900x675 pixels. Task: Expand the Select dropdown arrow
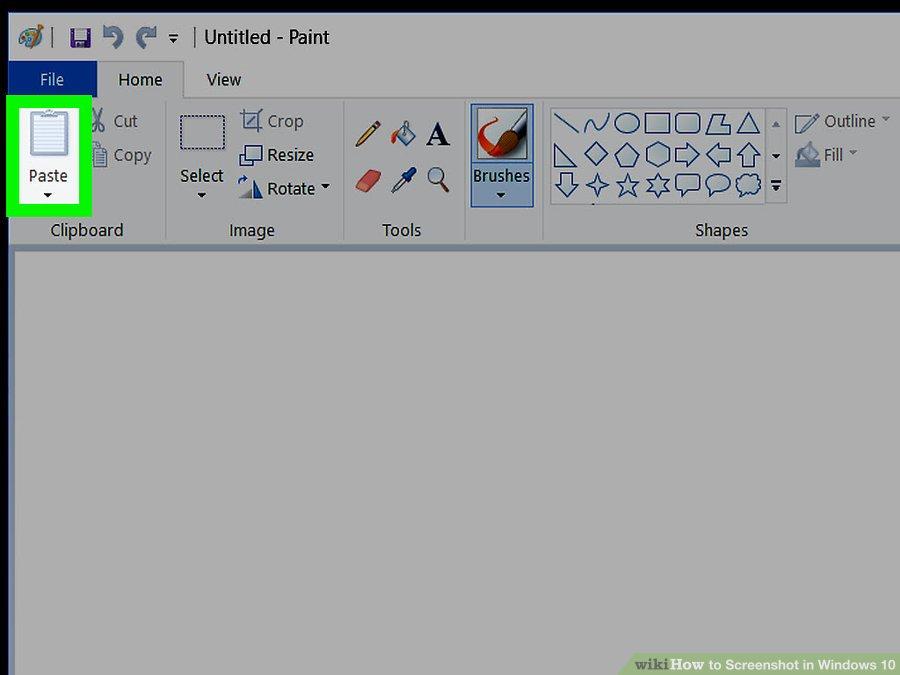click(x=201, y=195)
